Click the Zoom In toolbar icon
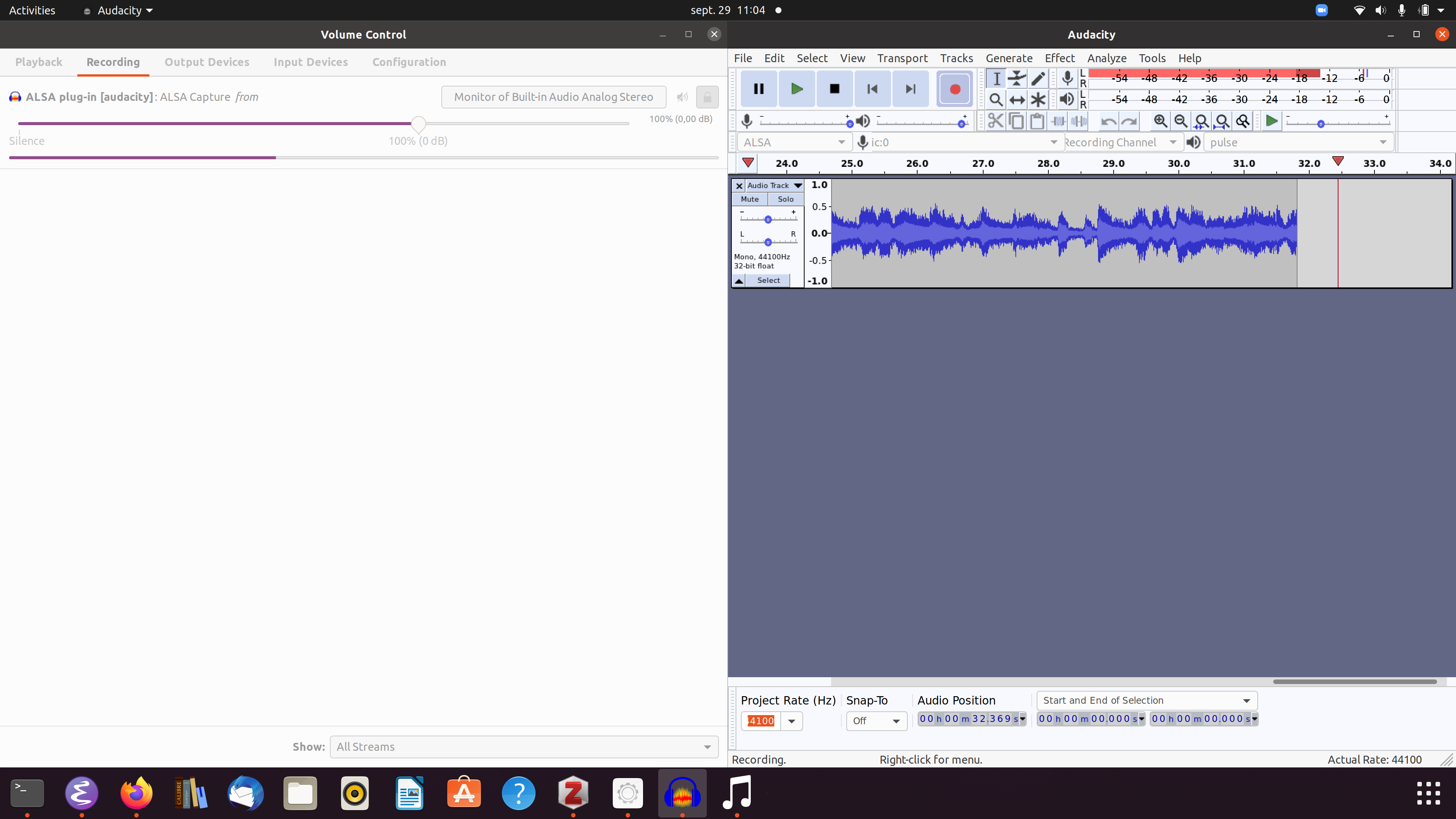Viewport: 1456px width, 819px height. tap(1160, 121)
